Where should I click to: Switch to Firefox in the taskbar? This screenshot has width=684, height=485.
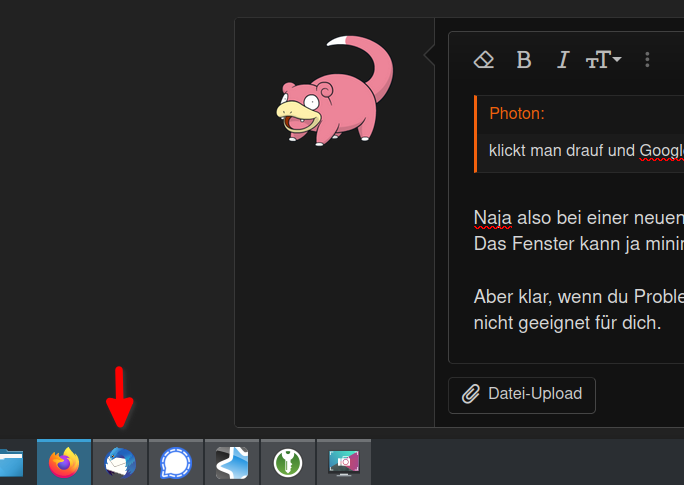[x=64, y=462]
